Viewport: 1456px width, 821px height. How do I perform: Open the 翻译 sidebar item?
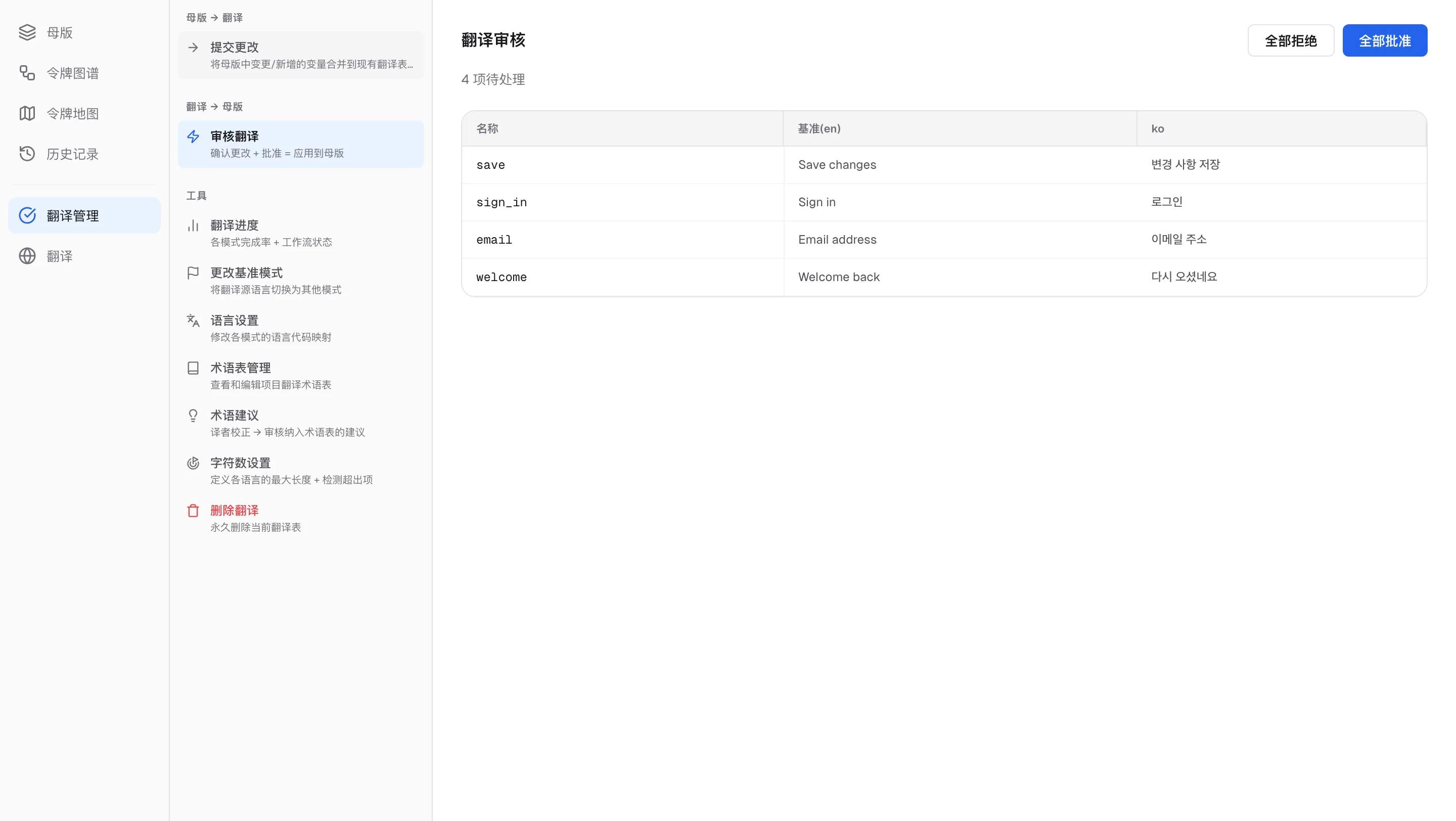coord(84,256)
